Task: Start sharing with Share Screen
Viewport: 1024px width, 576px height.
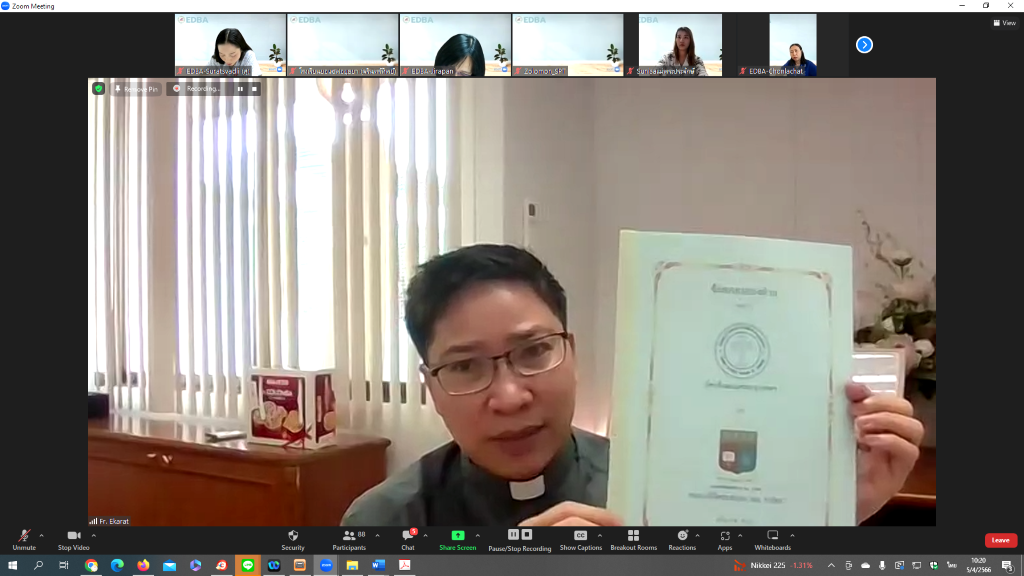Action: click(x=458, y=539)
